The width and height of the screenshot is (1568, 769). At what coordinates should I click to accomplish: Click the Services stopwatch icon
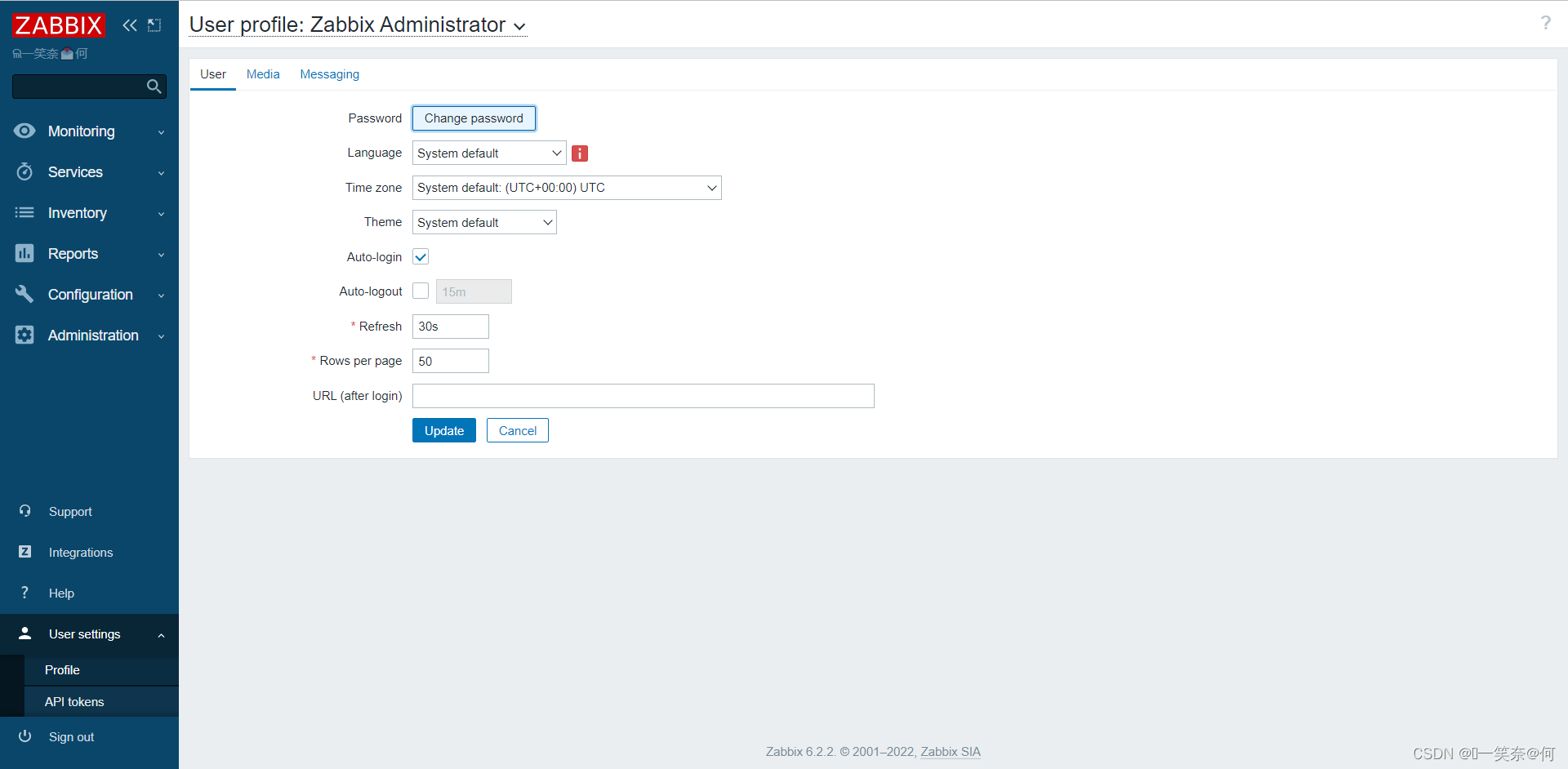pos(24,171)
